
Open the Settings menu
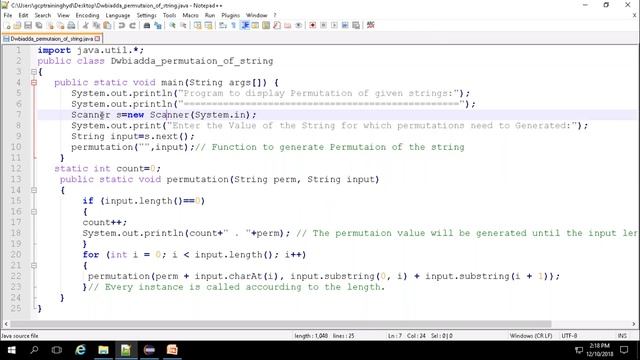[x=146, y=15]
